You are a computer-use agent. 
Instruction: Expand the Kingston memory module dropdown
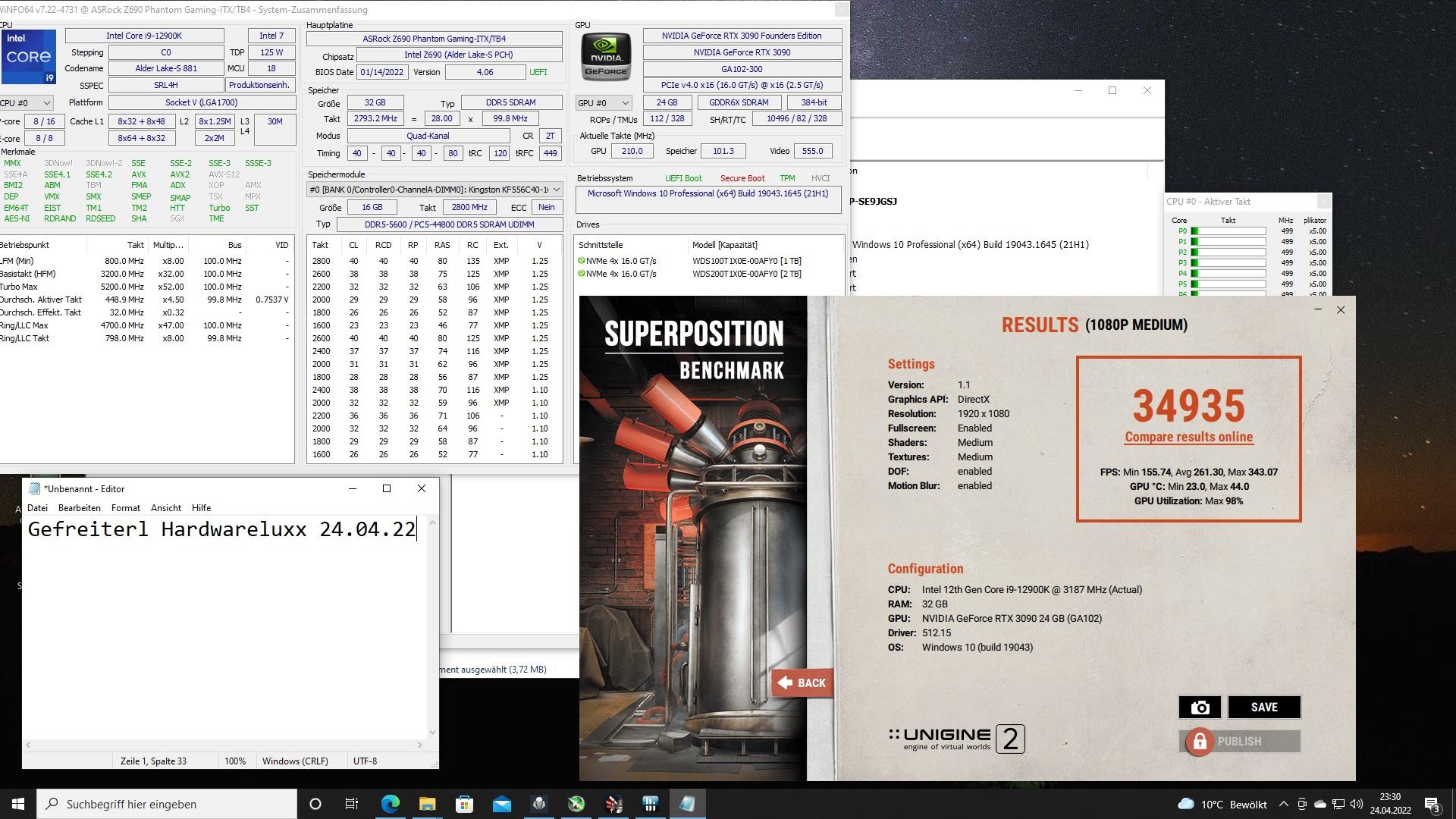point(435,189)
